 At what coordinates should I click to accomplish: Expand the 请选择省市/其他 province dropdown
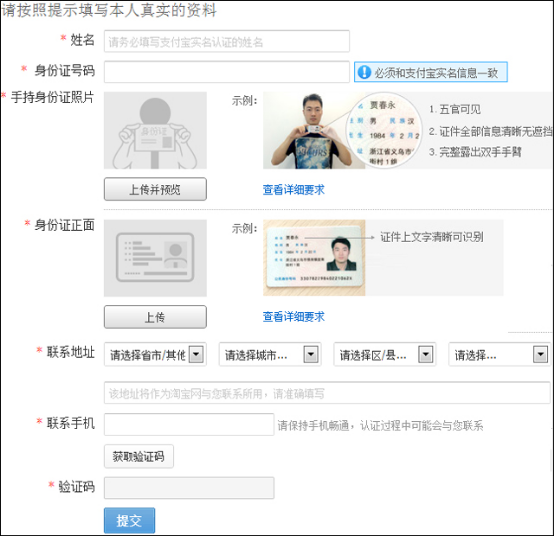click(x=155, y=354)
